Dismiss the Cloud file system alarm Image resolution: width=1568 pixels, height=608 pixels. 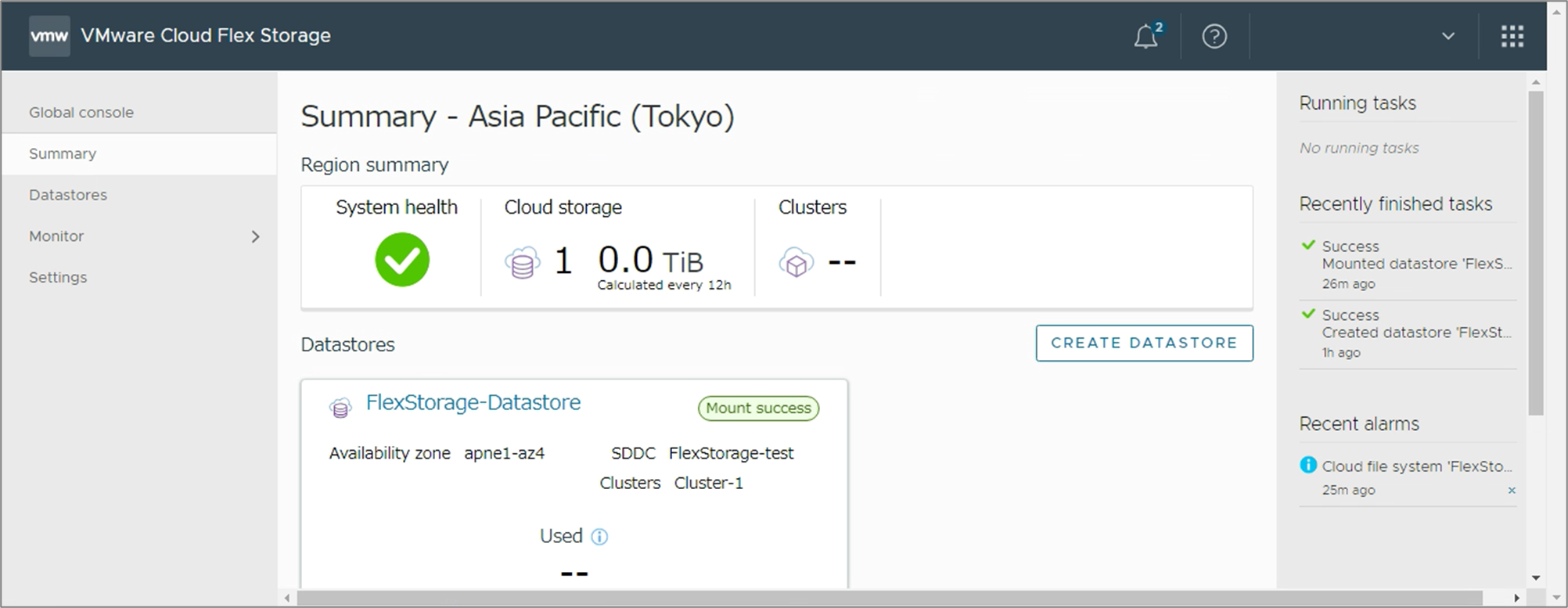coord(1511,491)
